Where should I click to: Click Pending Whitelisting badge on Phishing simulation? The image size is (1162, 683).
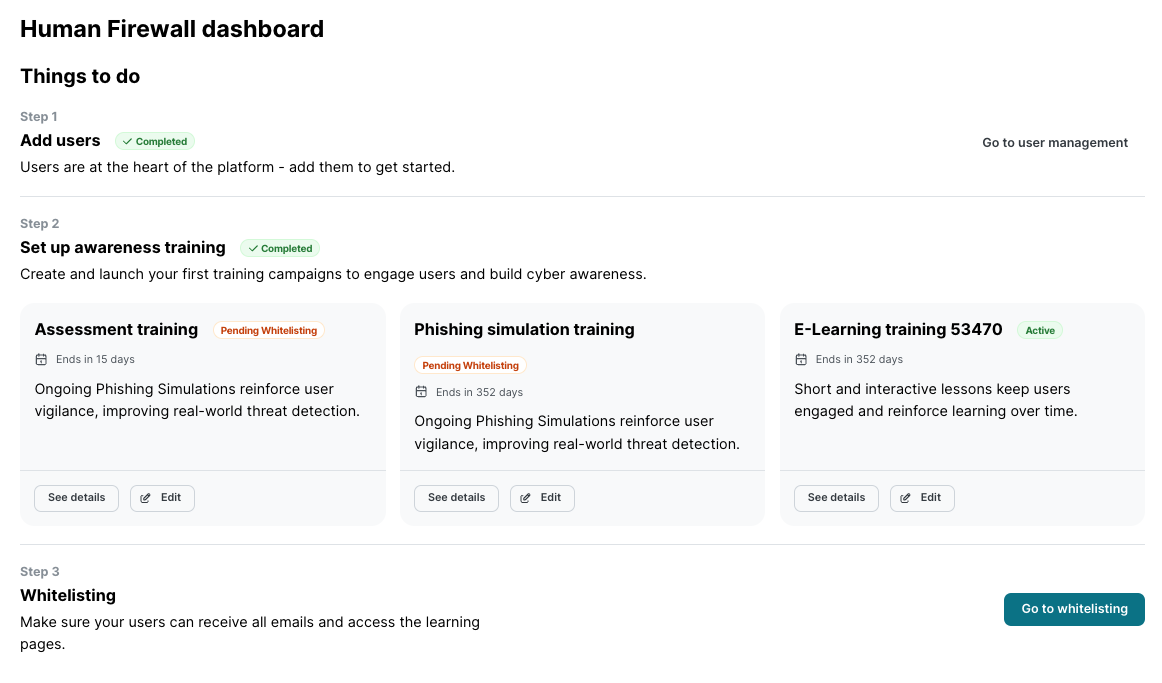(470, 366)
